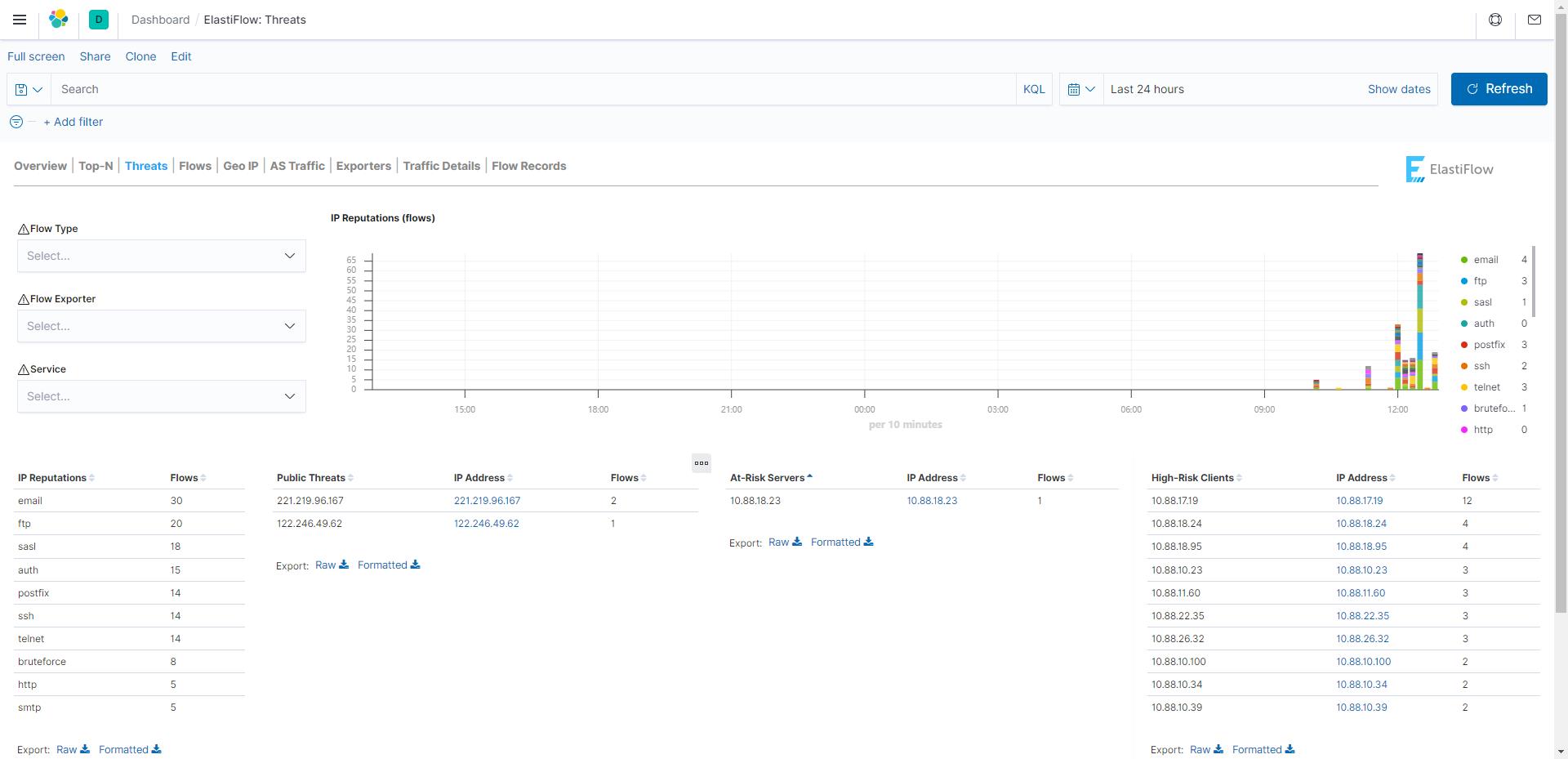The width and height of the screenshot is (1568, 759).
Task: Download Formatted export for High-Risk Clients
Action: [x=1263, y=749]
